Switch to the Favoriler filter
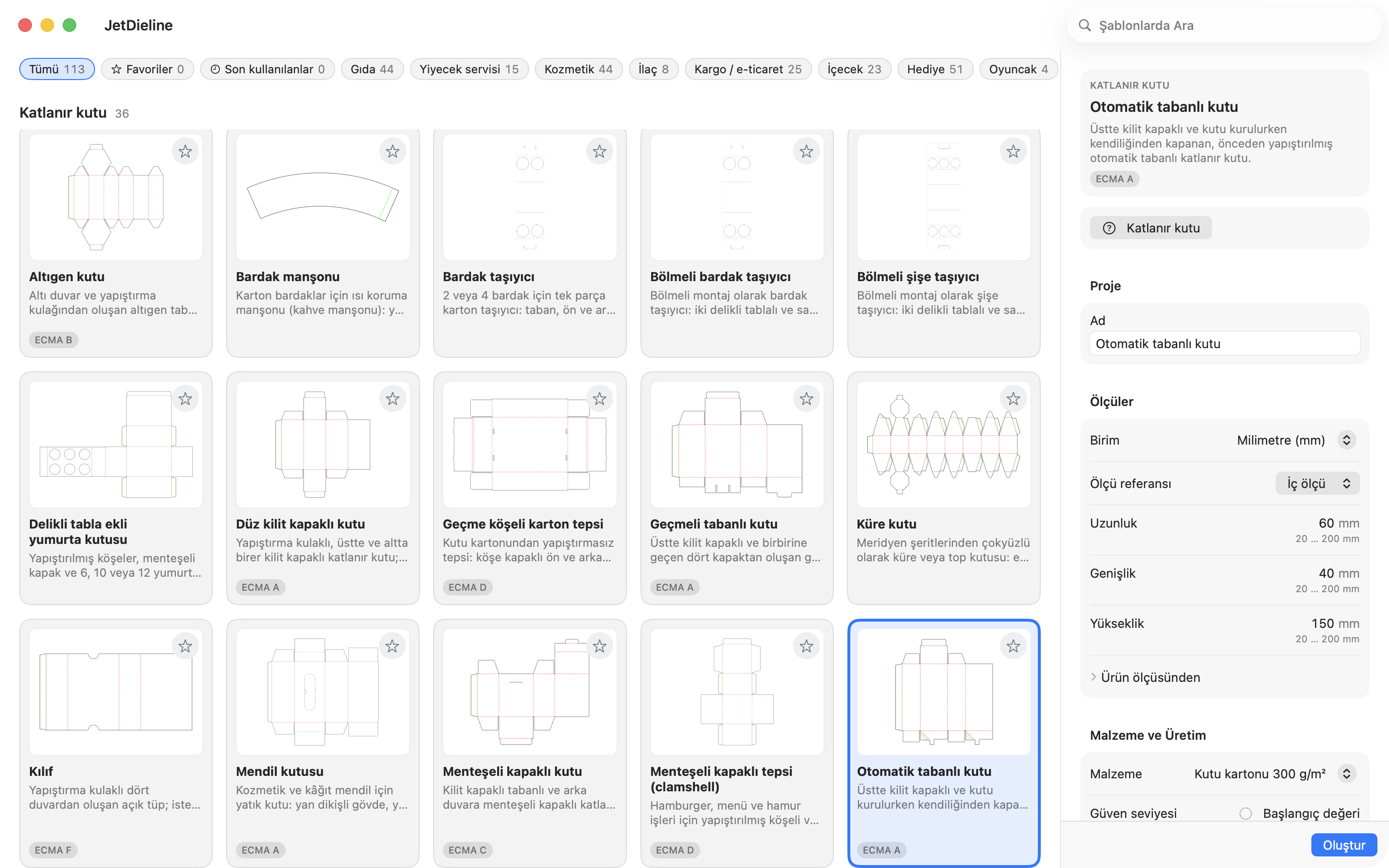The width and height of the screenshot is (1389, 868). [x=147, y=69]
